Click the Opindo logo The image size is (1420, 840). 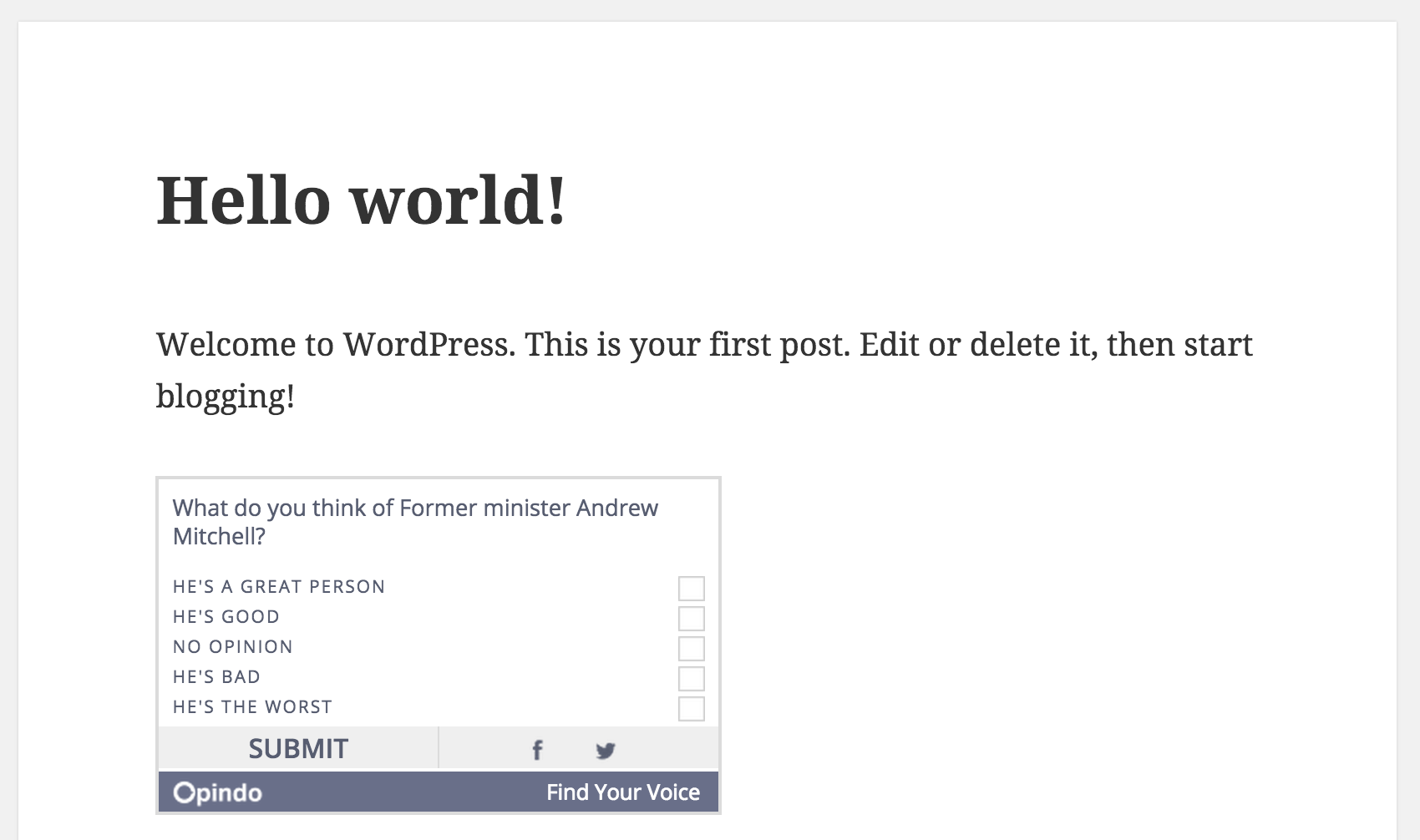pyautogui.click(x=218, y=792)
